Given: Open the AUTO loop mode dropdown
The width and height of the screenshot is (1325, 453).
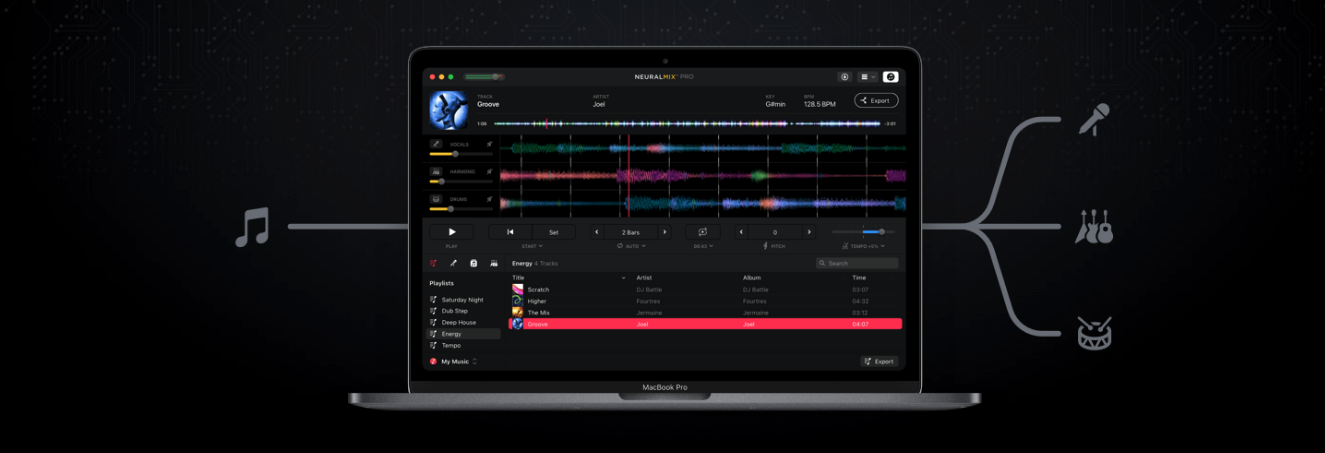Looking at the screenshot, I should click(631, 246).
